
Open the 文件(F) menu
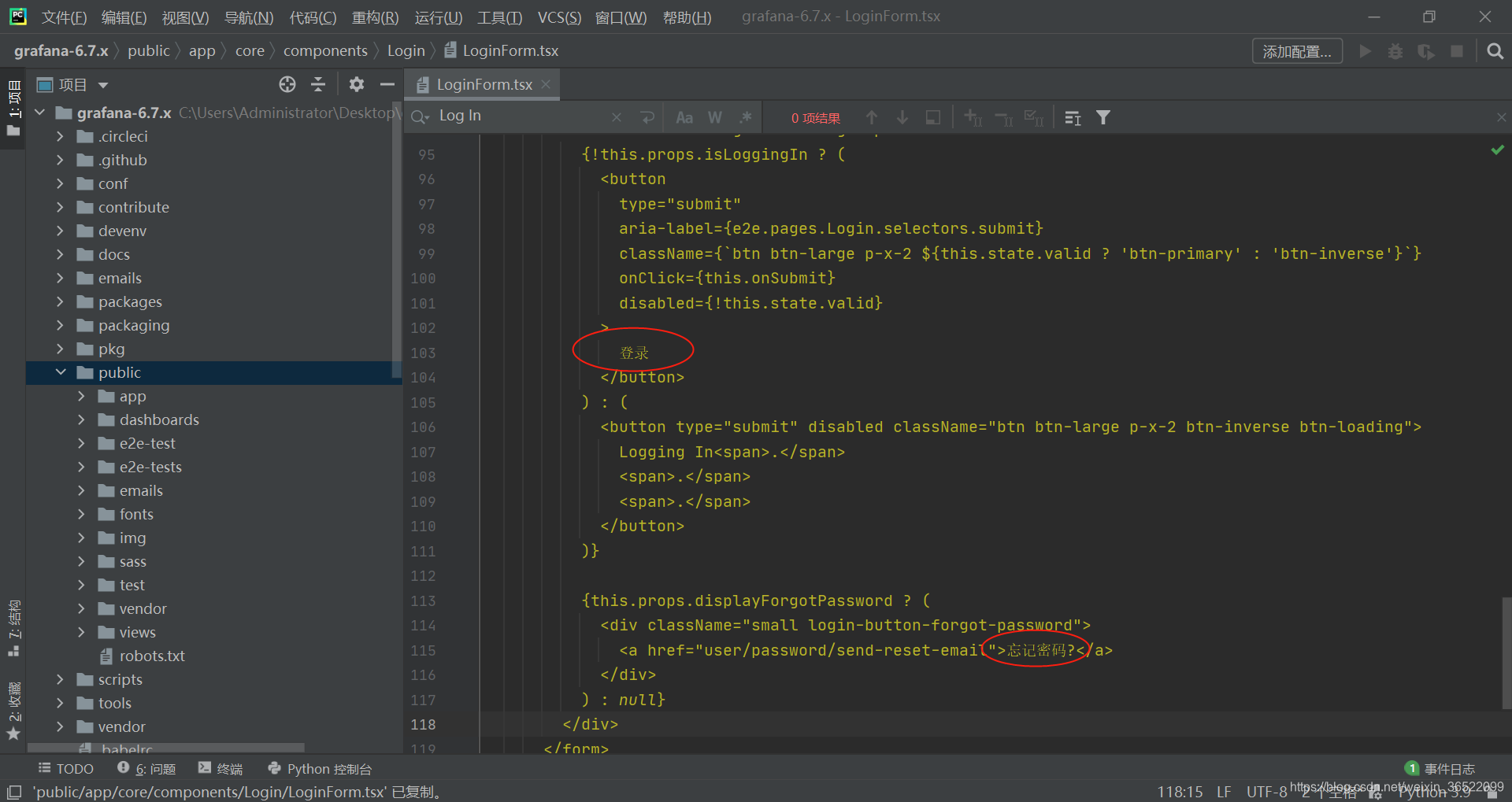[x=64, y=17]
